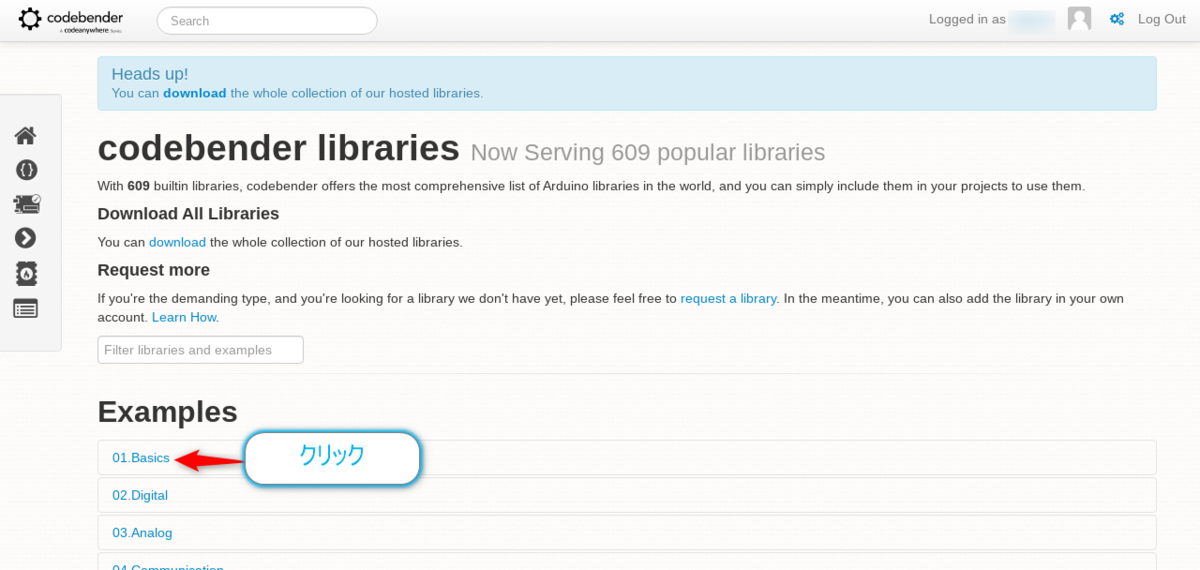Image resolution: width=1200 pixels, height=570 pixels.
Task: Expand the 02.Digital examples row
Action: [626, 495]
